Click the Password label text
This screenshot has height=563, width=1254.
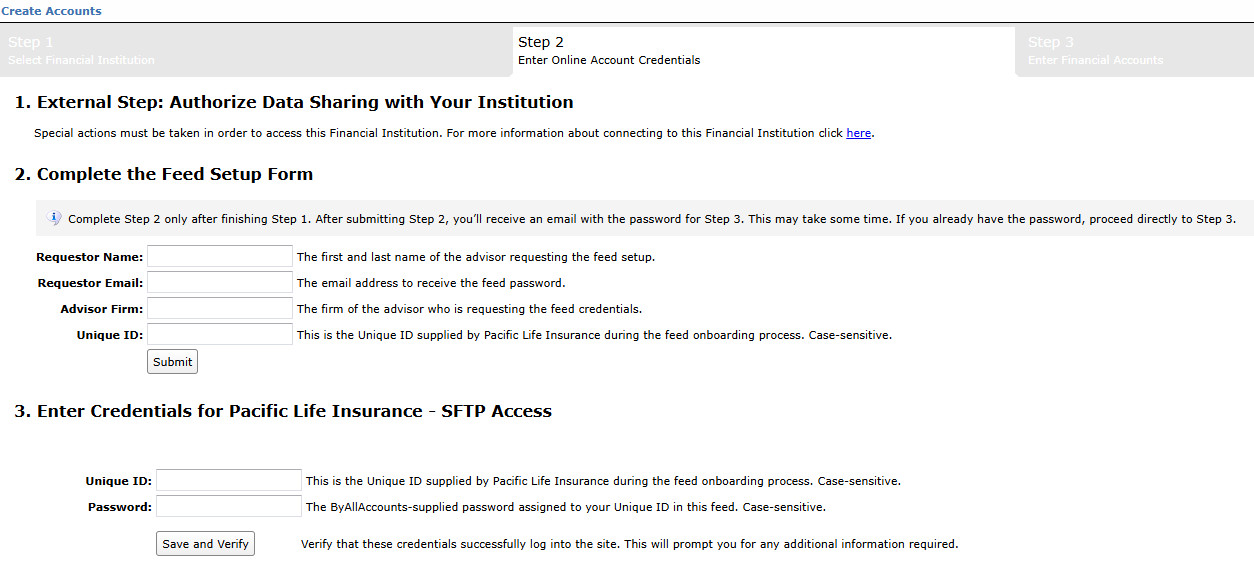(x=120, y=507)
